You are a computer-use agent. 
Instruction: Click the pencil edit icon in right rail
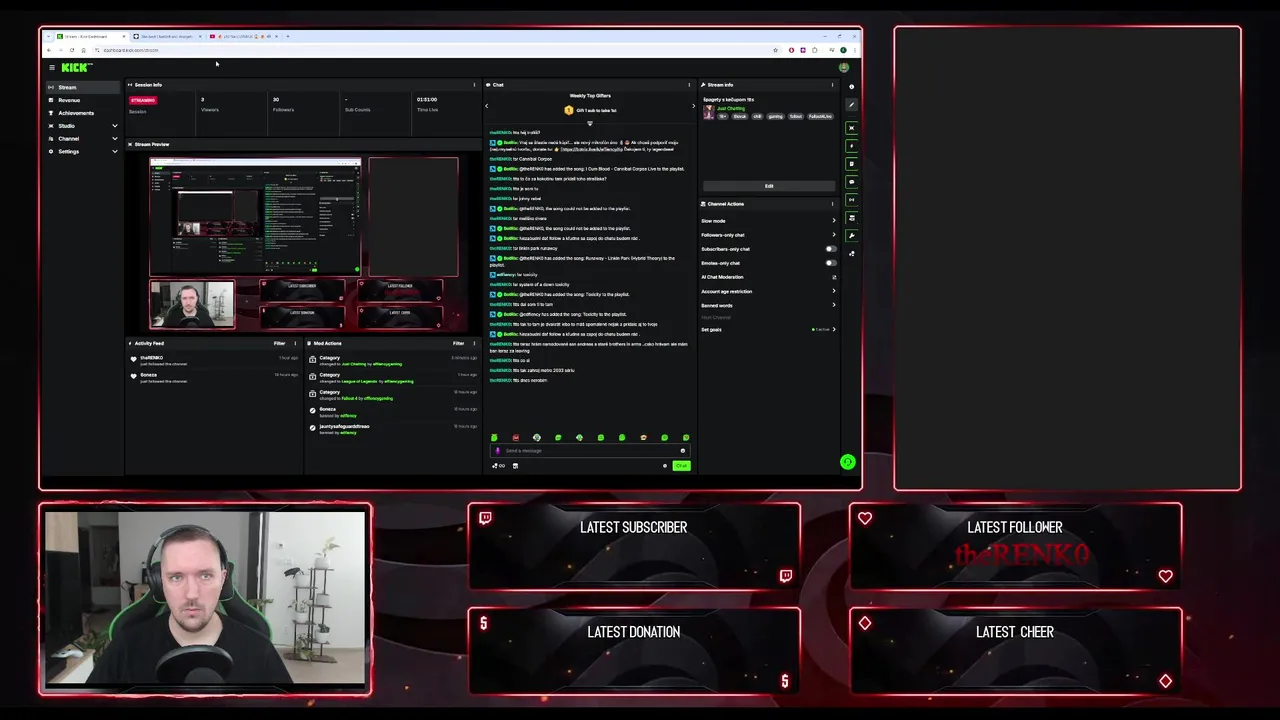click(852, 104)
